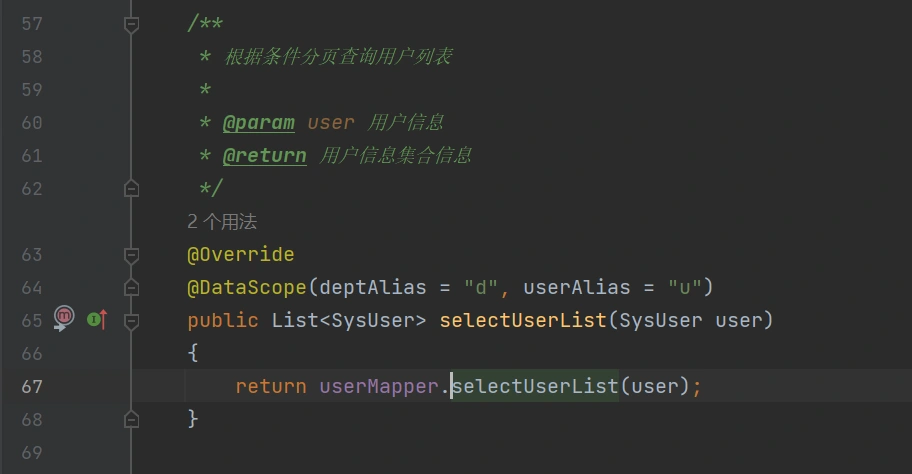
Task: Click line number 67 in gutter
Action: [x=31, y=386]
